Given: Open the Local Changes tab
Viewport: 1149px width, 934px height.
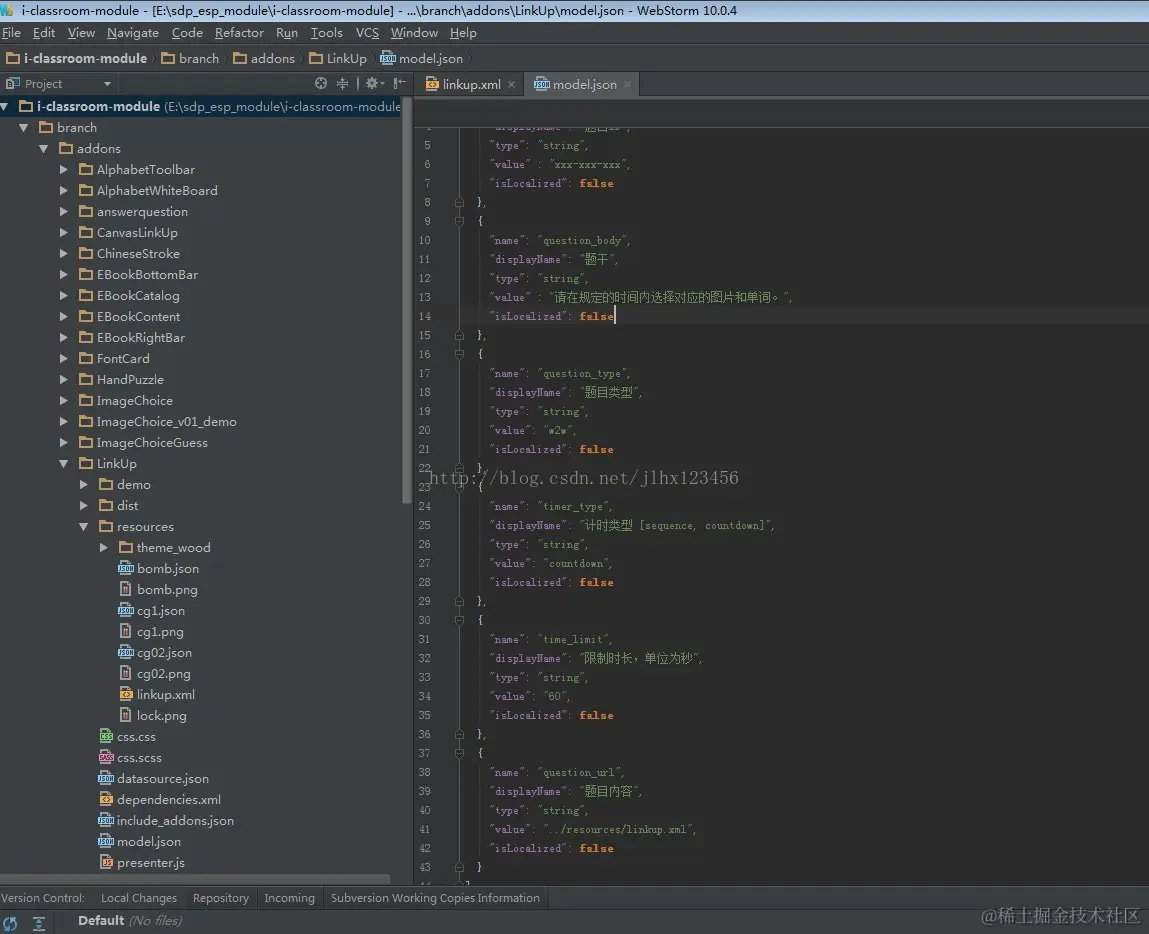Looking at the screenshot, I should (x=138, y=898).
